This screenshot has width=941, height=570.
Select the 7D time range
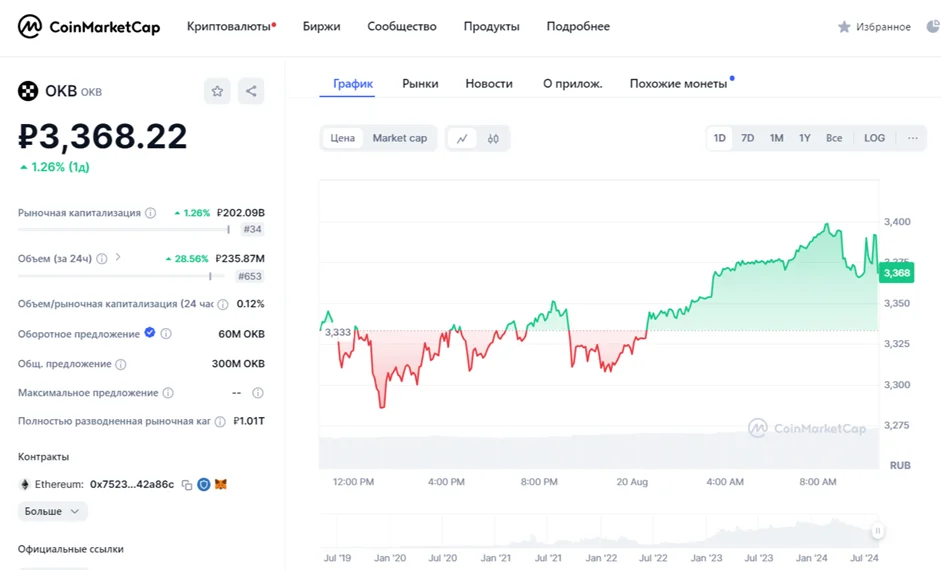coord(747,138)
